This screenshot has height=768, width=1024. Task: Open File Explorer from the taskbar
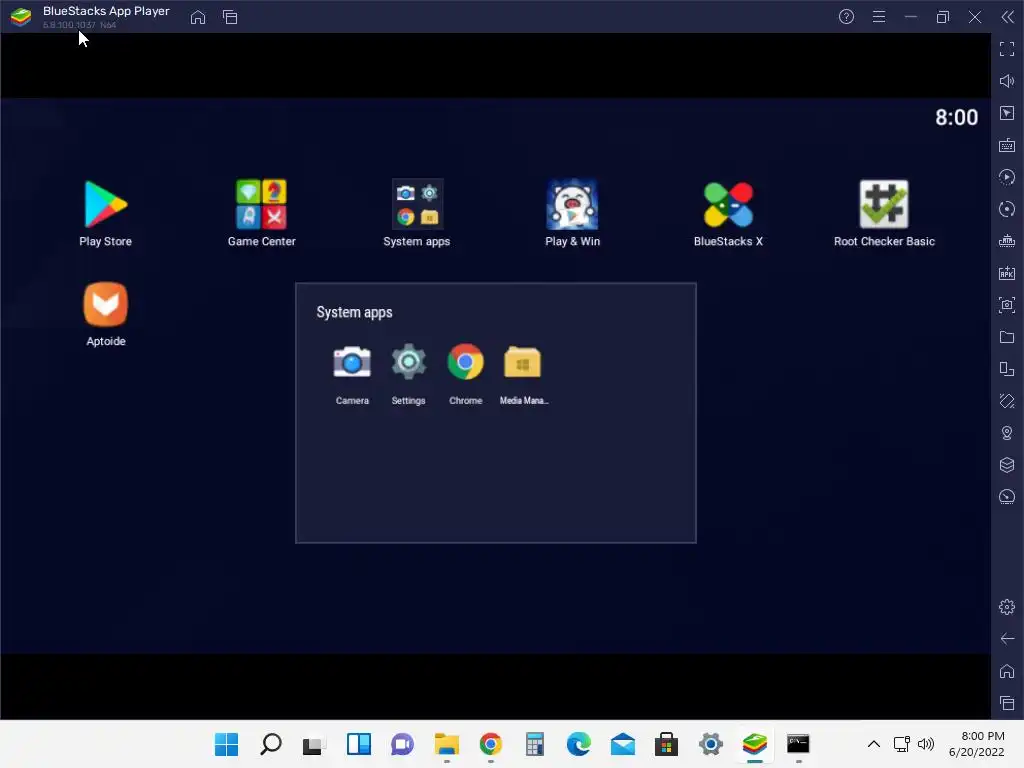[447, 744]
